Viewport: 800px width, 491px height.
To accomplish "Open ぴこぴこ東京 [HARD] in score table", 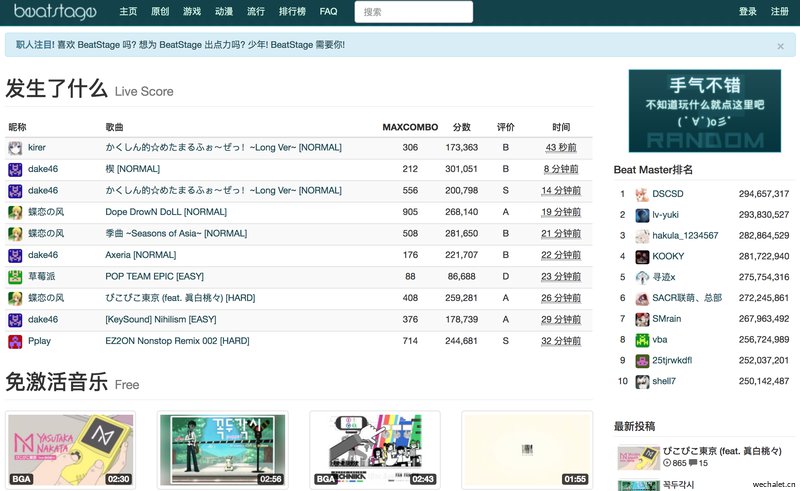I will [180, 298].
